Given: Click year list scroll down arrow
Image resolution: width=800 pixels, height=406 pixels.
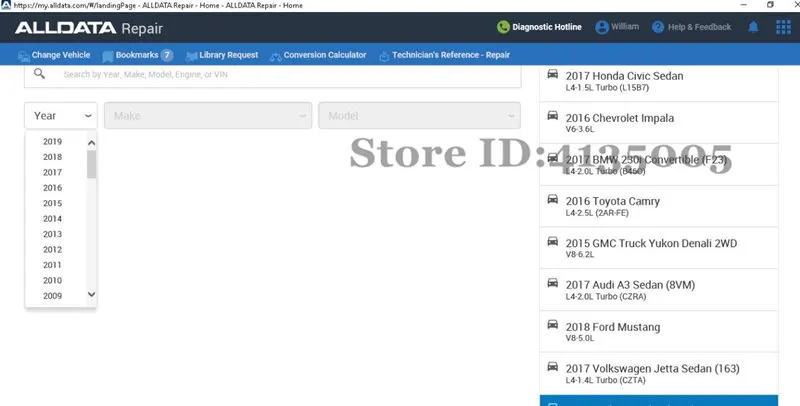Looking at the screenshot, I should (x=91, y=294).
